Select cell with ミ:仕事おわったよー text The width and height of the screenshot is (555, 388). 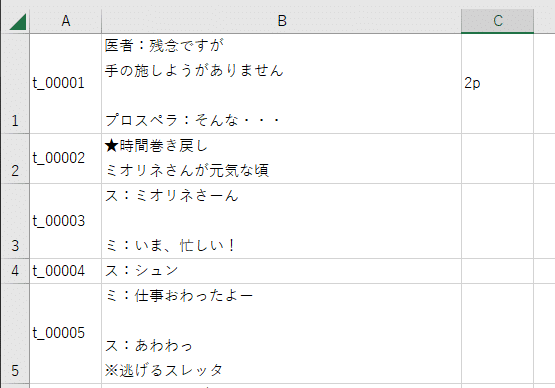(281, 333)
